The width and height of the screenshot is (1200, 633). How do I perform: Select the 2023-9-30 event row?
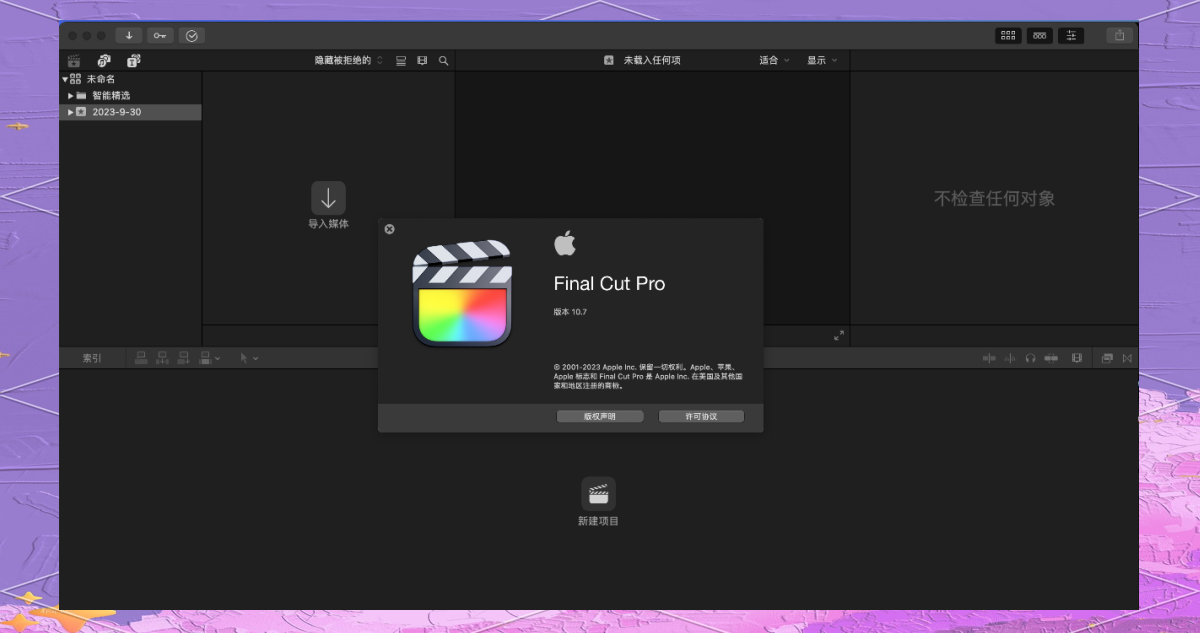[x=130, y=112]
